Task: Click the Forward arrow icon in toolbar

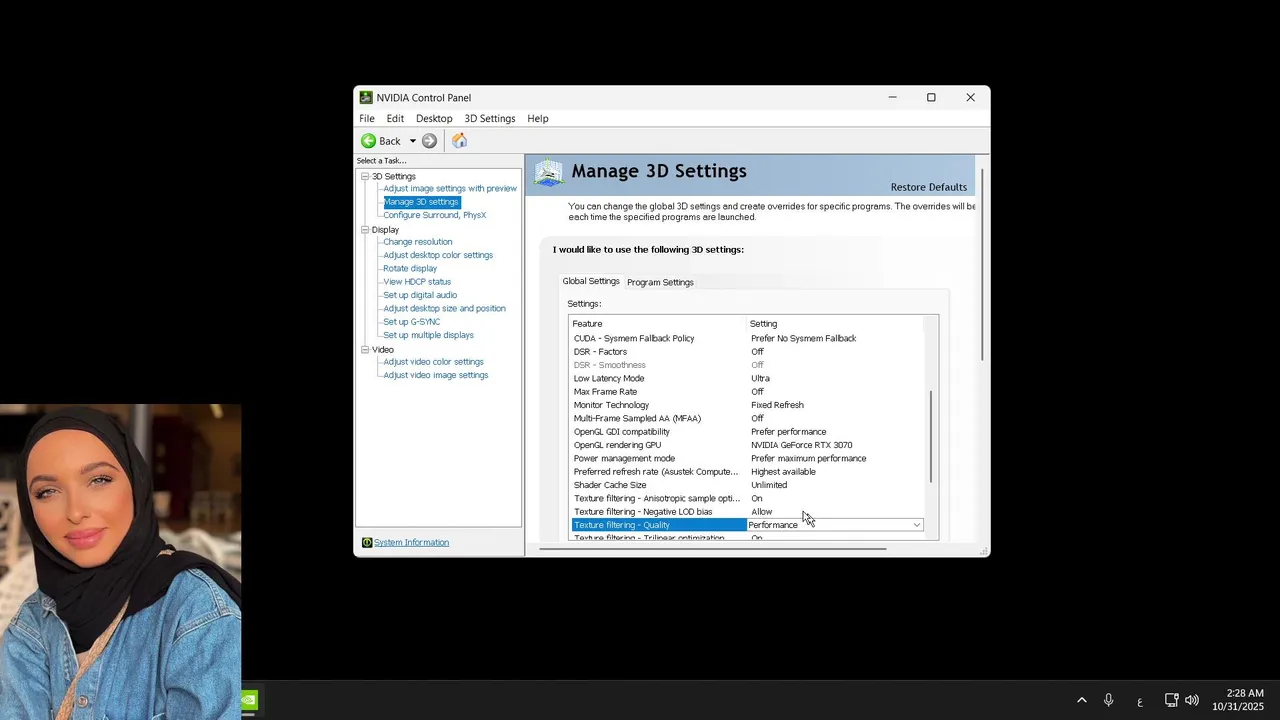Action: (429, 141)
